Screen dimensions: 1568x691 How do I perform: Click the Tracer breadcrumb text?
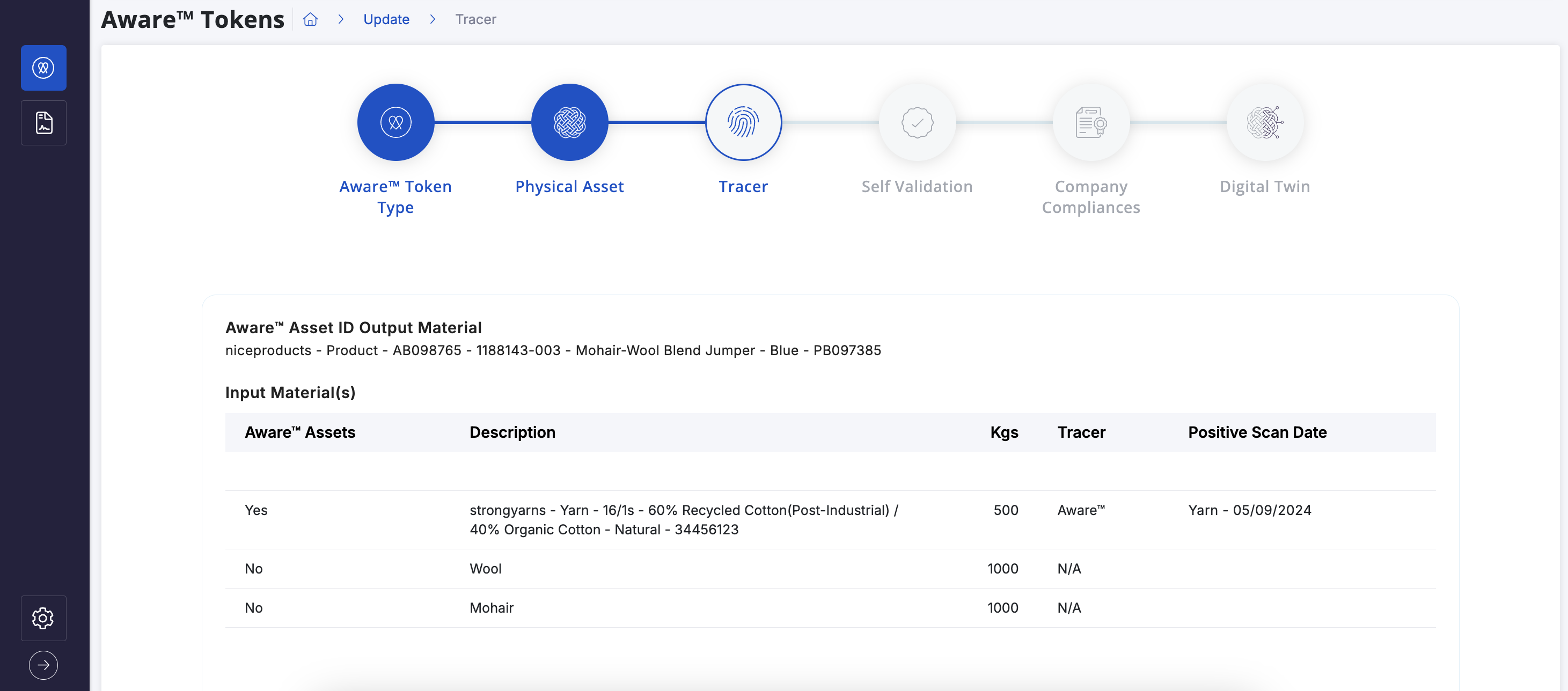tap(475, 19)
